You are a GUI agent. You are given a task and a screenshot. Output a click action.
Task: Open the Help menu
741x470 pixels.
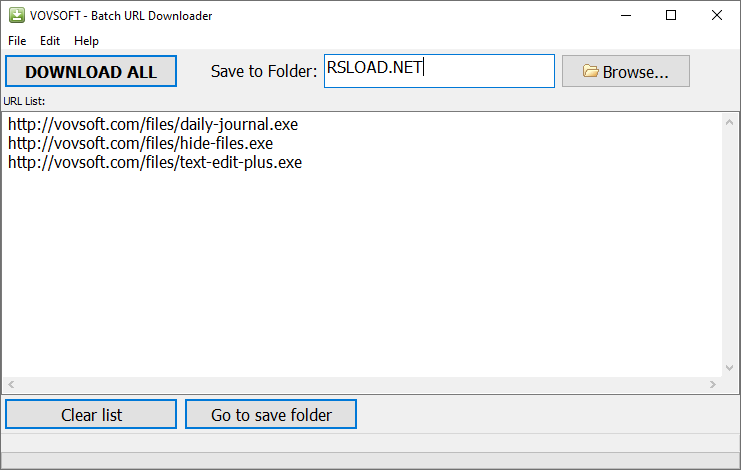(86, 41)
